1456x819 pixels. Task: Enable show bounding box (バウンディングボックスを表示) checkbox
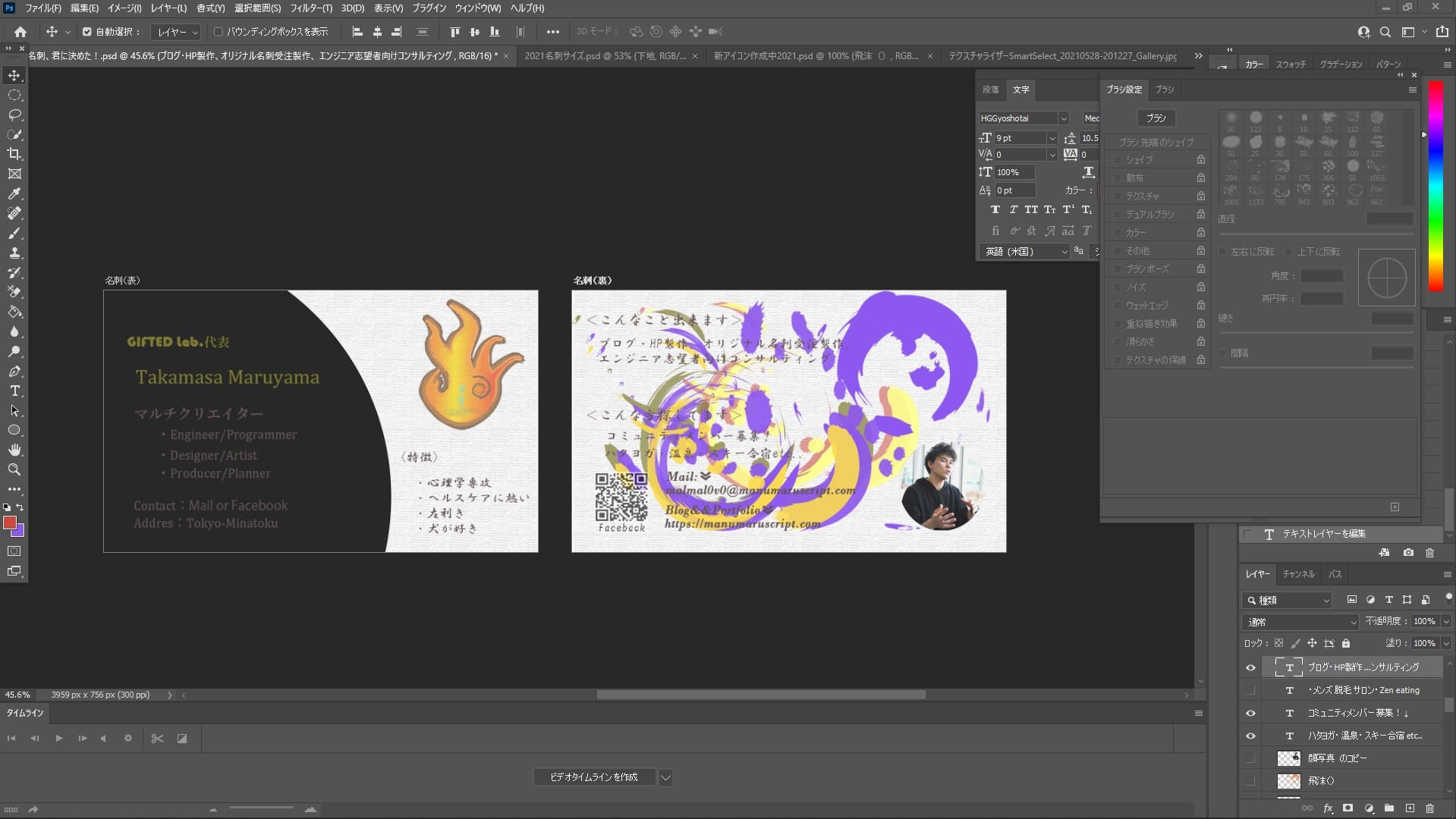[218, 32]
